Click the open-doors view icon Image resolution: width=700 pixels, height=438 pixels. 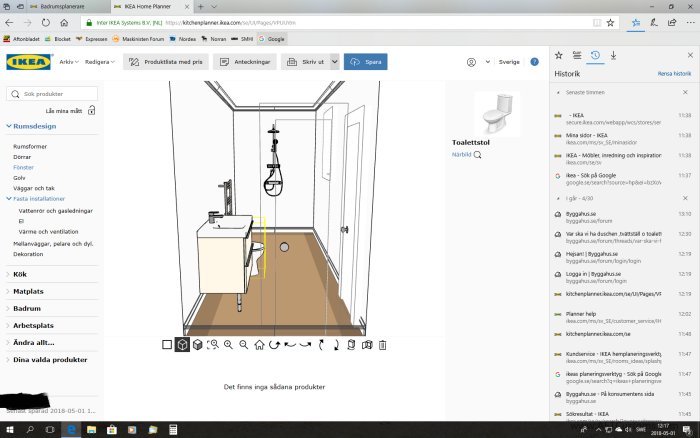click(x=367, y=345)
